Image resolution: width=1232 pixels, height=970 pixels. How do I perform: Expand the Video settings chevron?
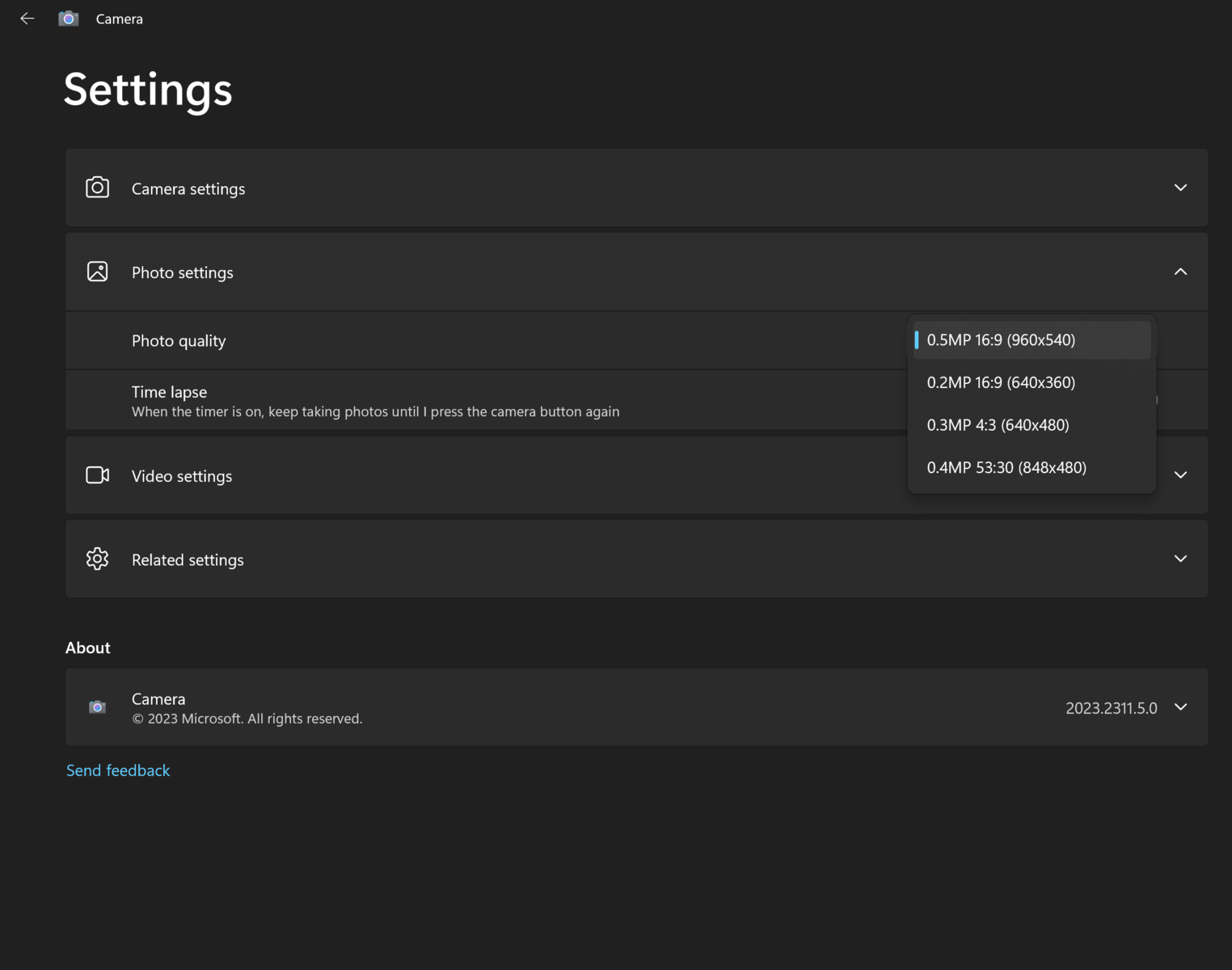(x=1180, y=475)
